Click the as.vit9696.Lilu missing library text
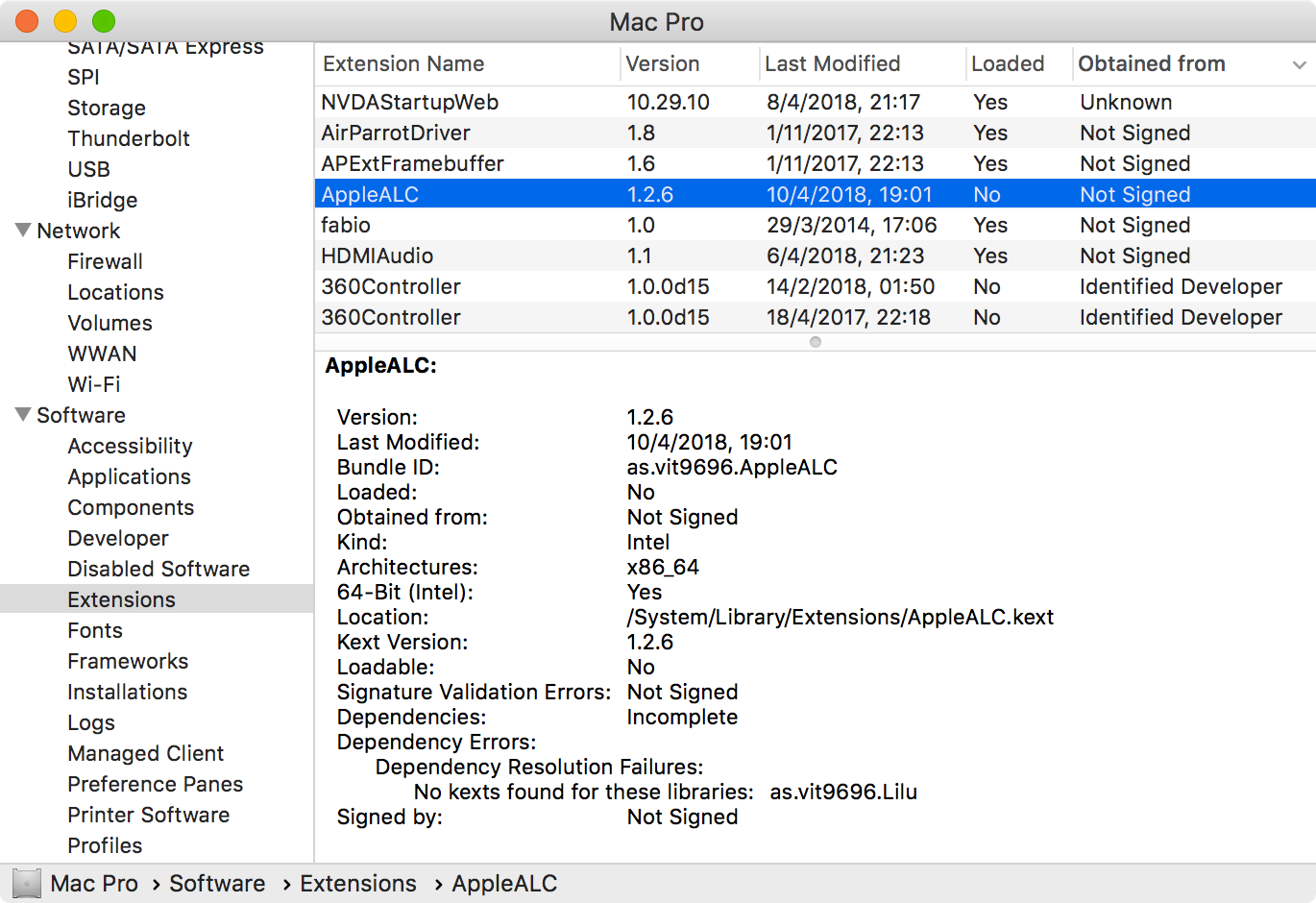The height and width of the screenshot is (903, 1316). point(843,793)
